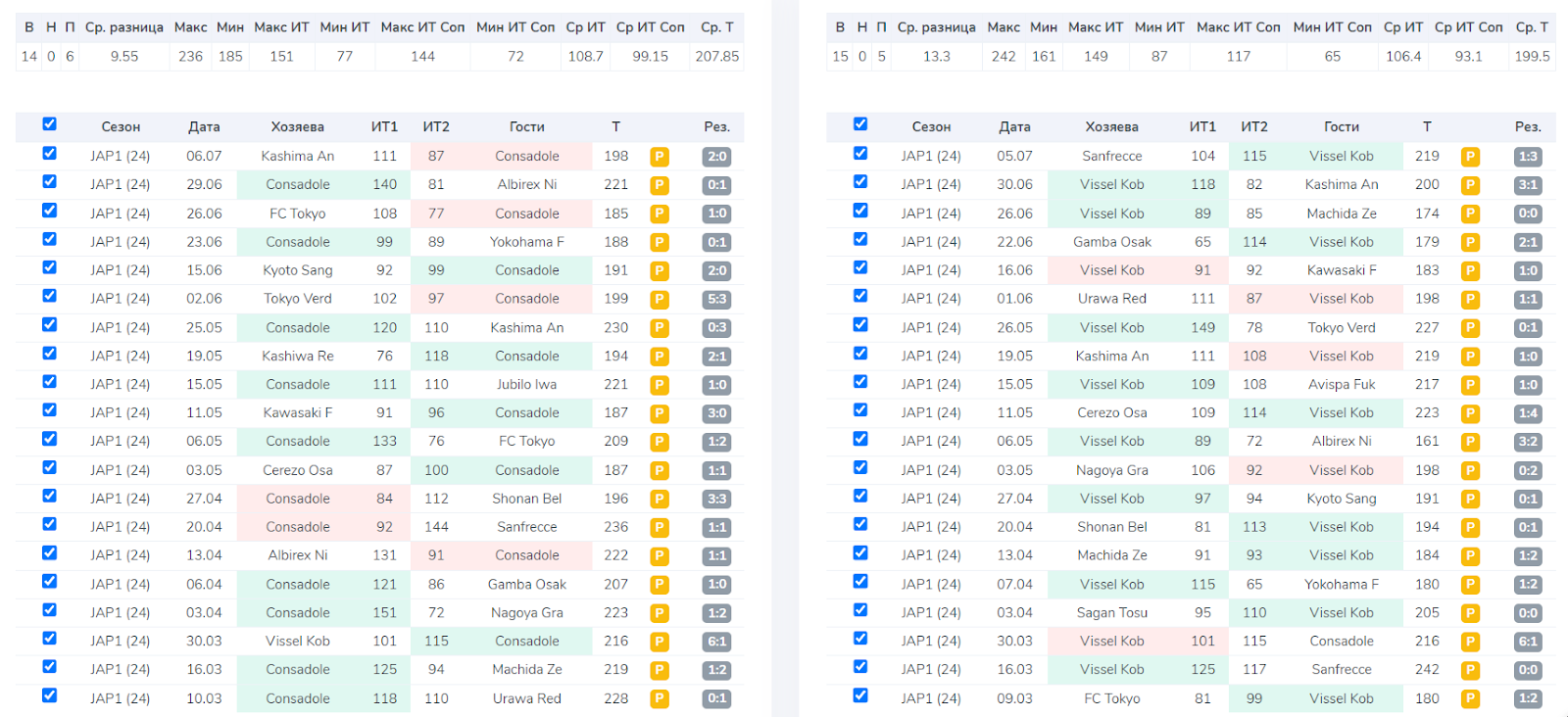Image resolution: width=1568 pixels, height=717 pixels.
Task: Click the Jubilo Iwa team name in the left table
Action: [x=526, y=385]
